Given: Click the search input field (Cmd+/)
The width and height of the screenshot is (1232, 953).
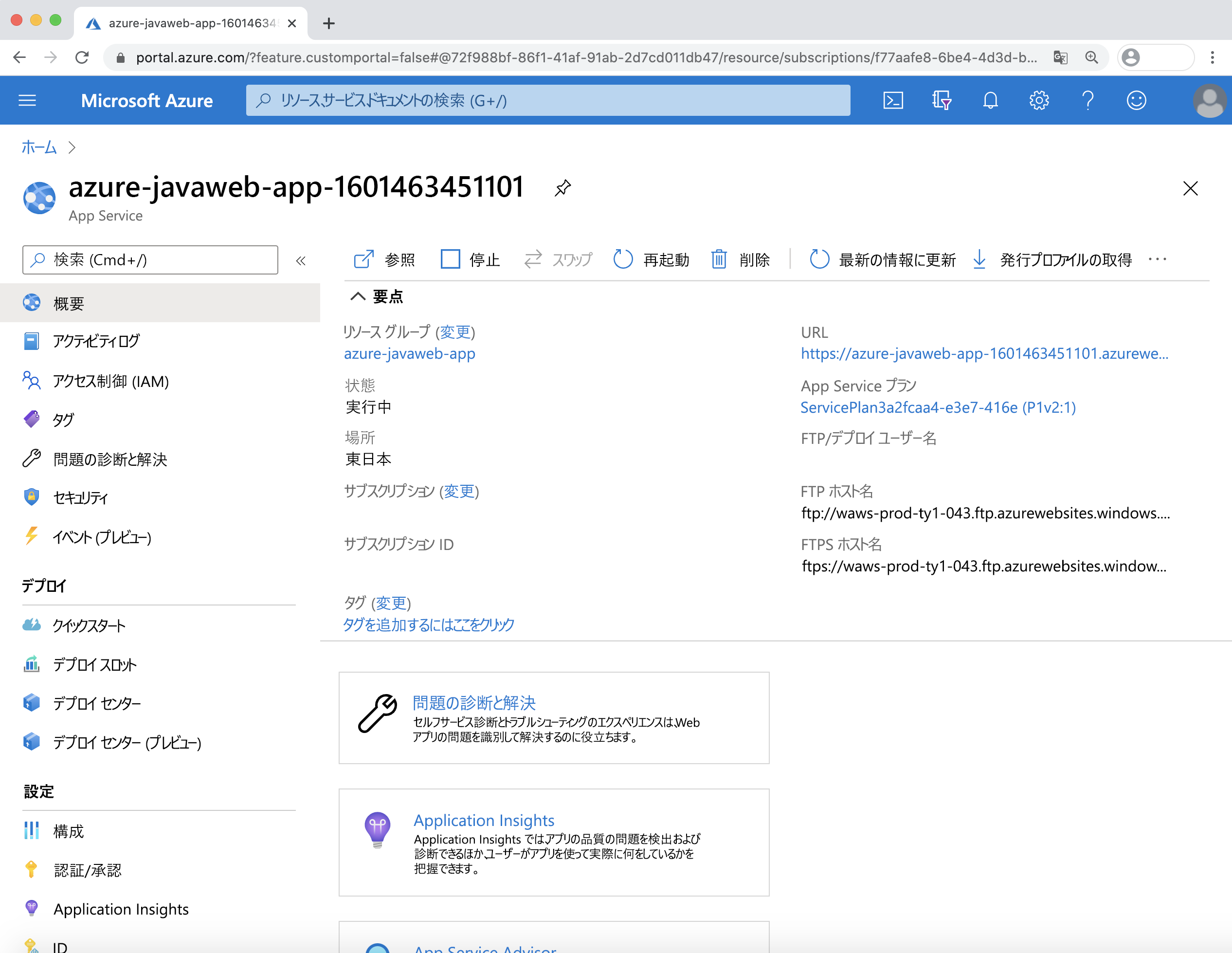Looking at the screenshot, I should (151, 260).
